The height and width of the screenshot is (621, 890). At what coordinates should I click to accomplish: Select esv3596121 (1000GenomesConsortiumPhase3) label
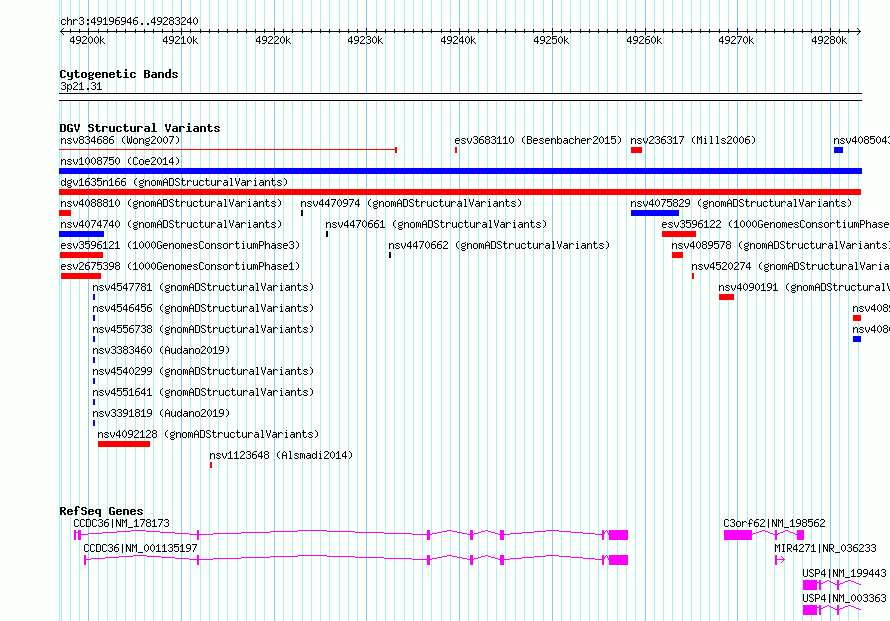[x=180, y=245]
